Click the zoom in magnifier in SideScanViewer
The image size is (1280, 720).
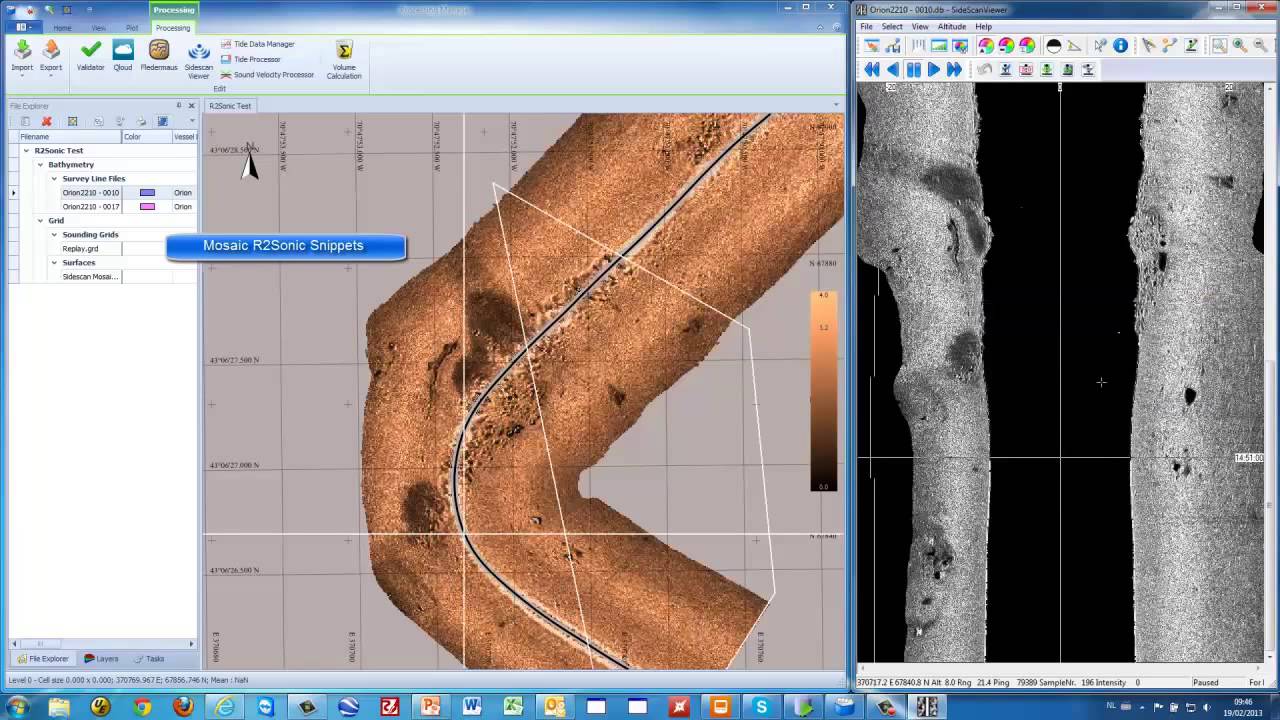point(1240,46)
